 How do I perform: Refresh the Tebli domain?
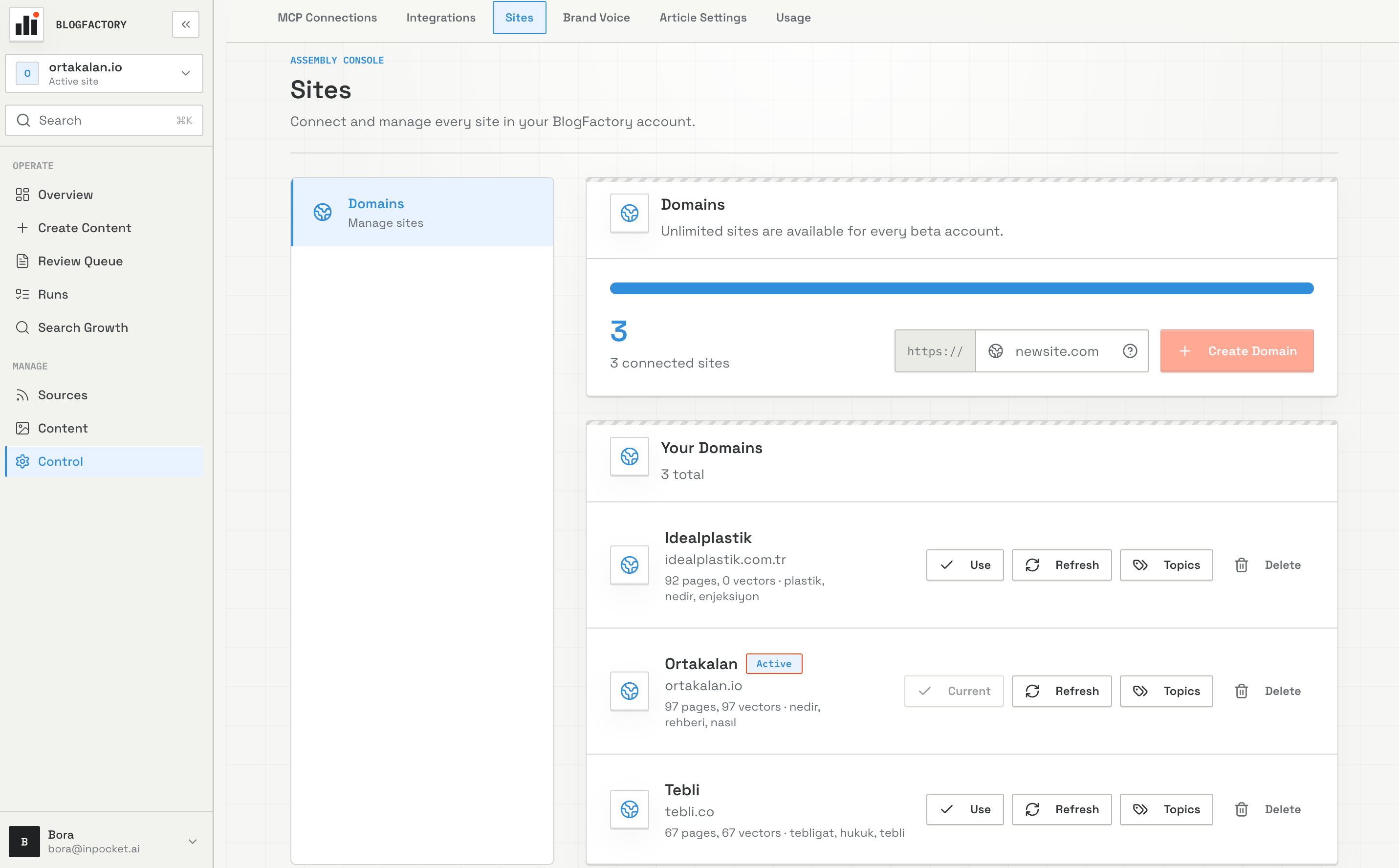1061,809
